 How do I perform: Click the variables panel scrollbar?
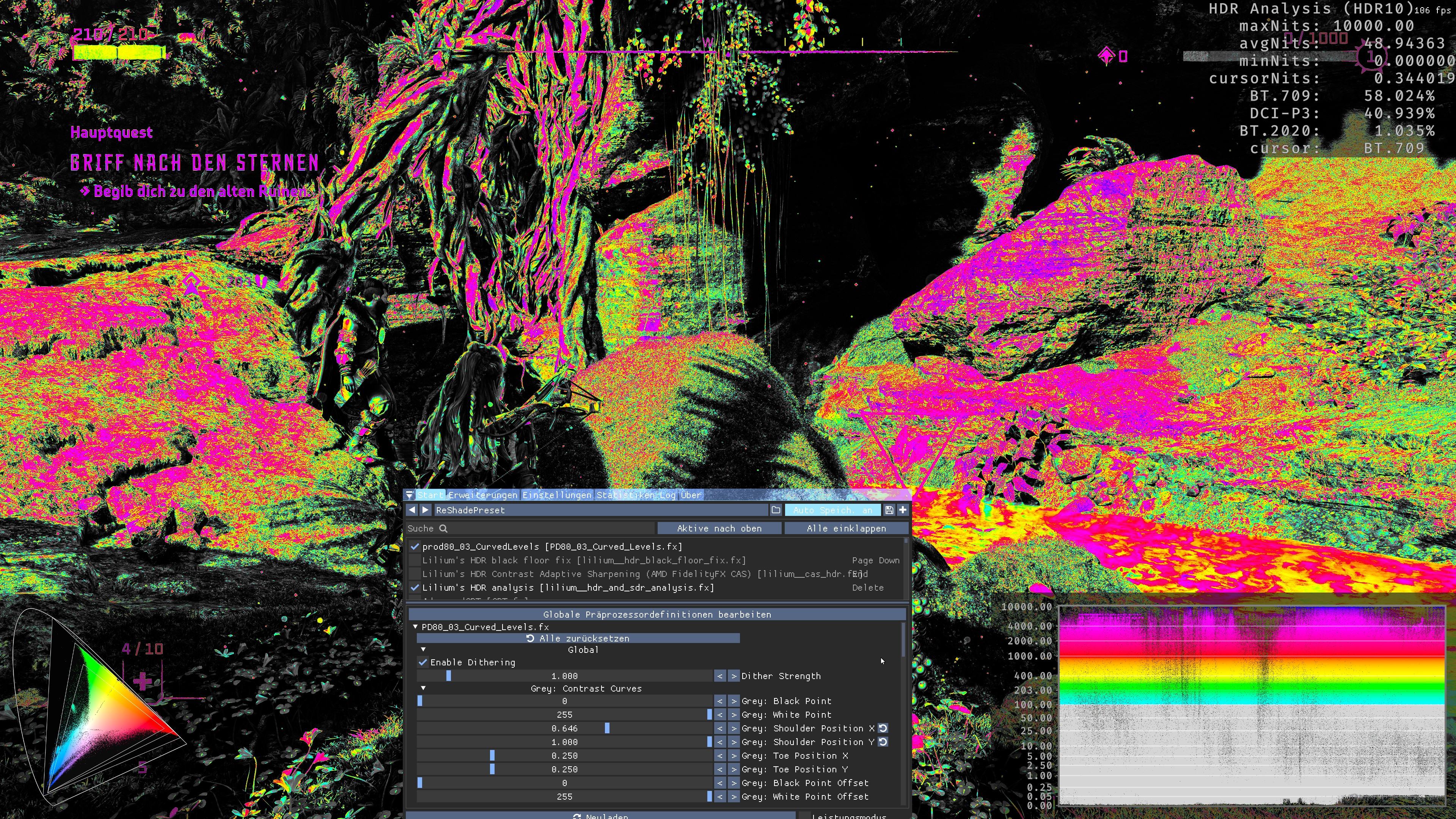click(x=903, y=640)
